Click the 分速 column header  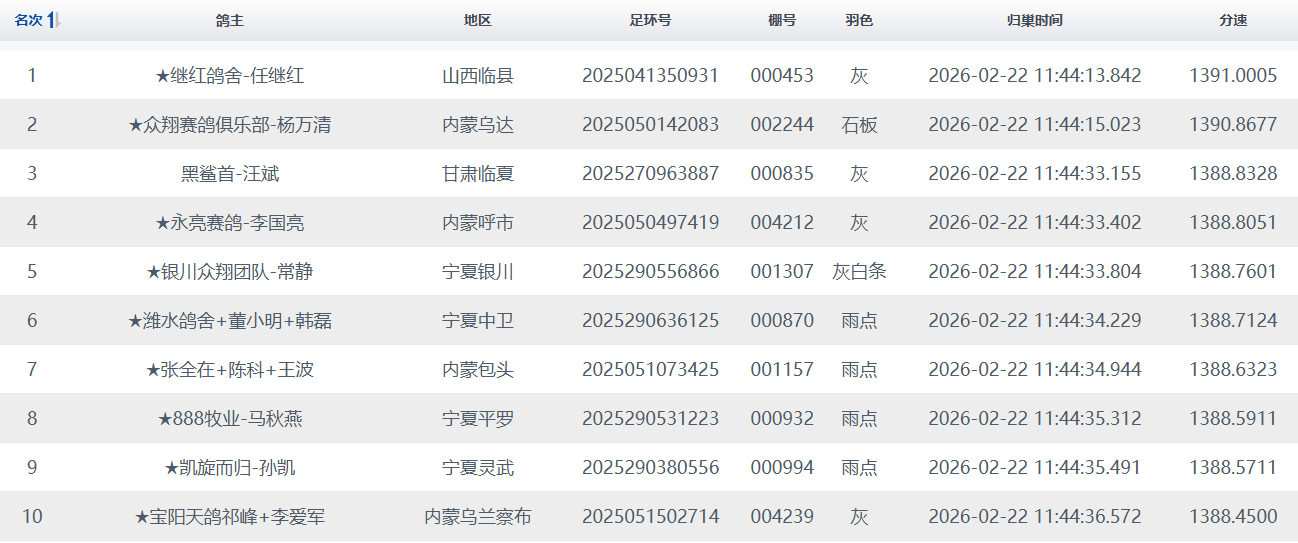[x=1233, y=21]
